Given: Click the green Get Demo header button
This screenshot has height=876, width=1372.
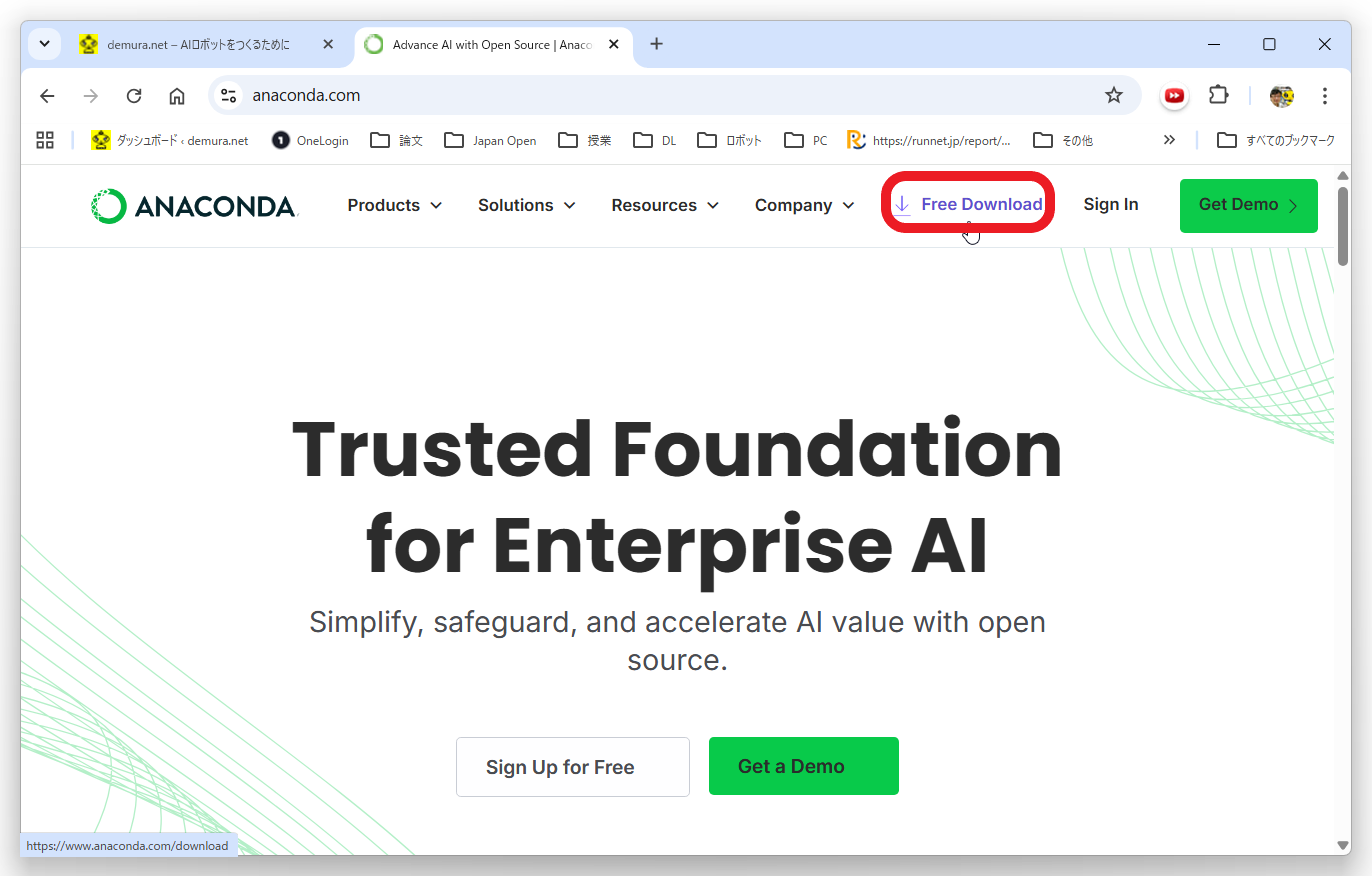Looking at the screenshot, I should 1248,205.
